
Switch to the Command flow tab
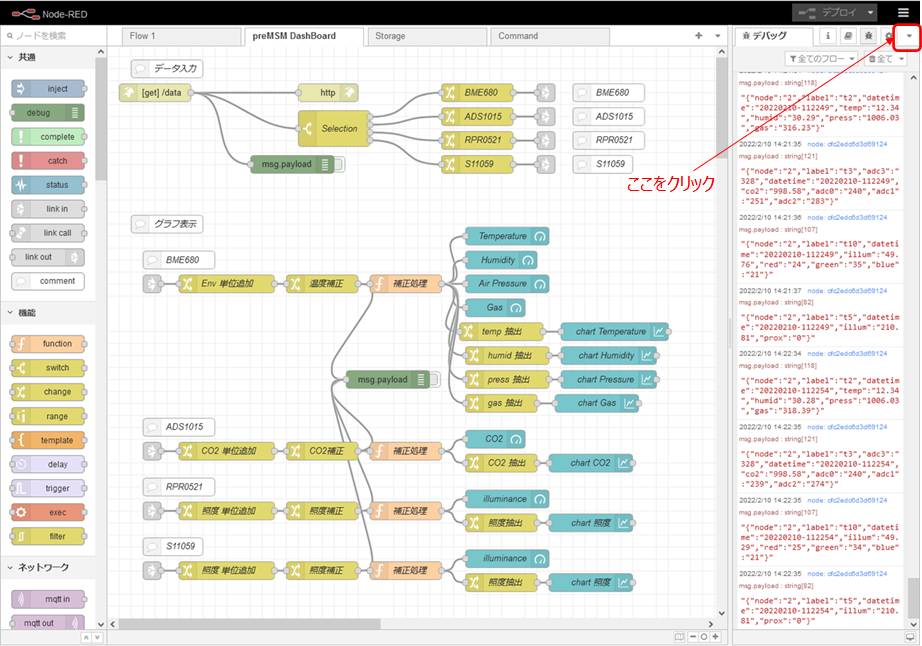518,36
